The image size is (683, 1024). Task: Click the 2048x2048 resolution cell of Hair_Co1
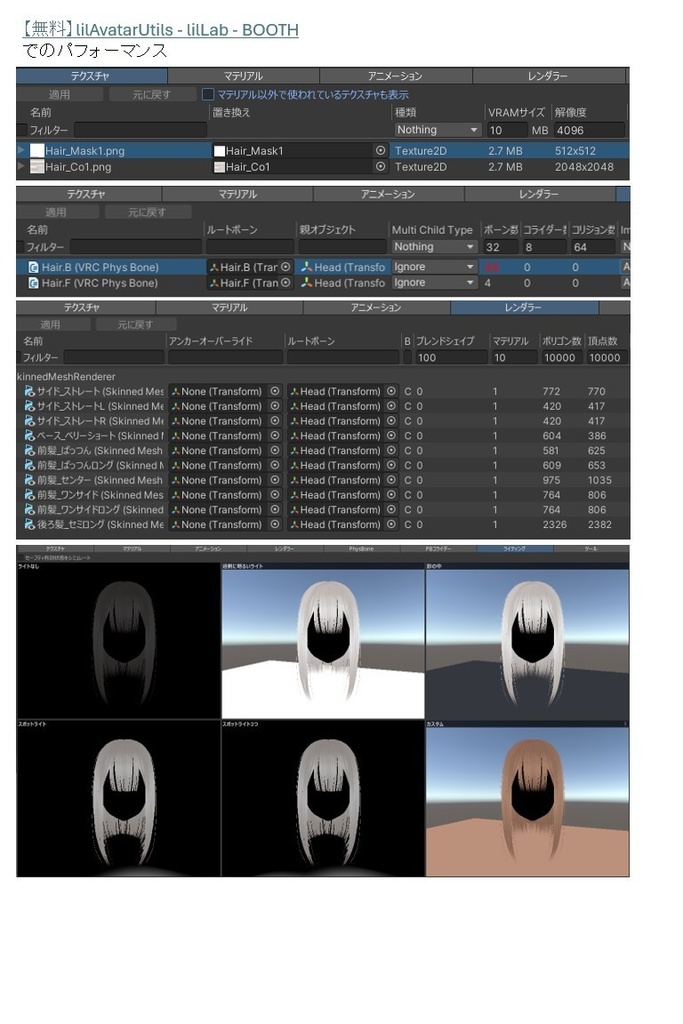click(x=584, y=167)
